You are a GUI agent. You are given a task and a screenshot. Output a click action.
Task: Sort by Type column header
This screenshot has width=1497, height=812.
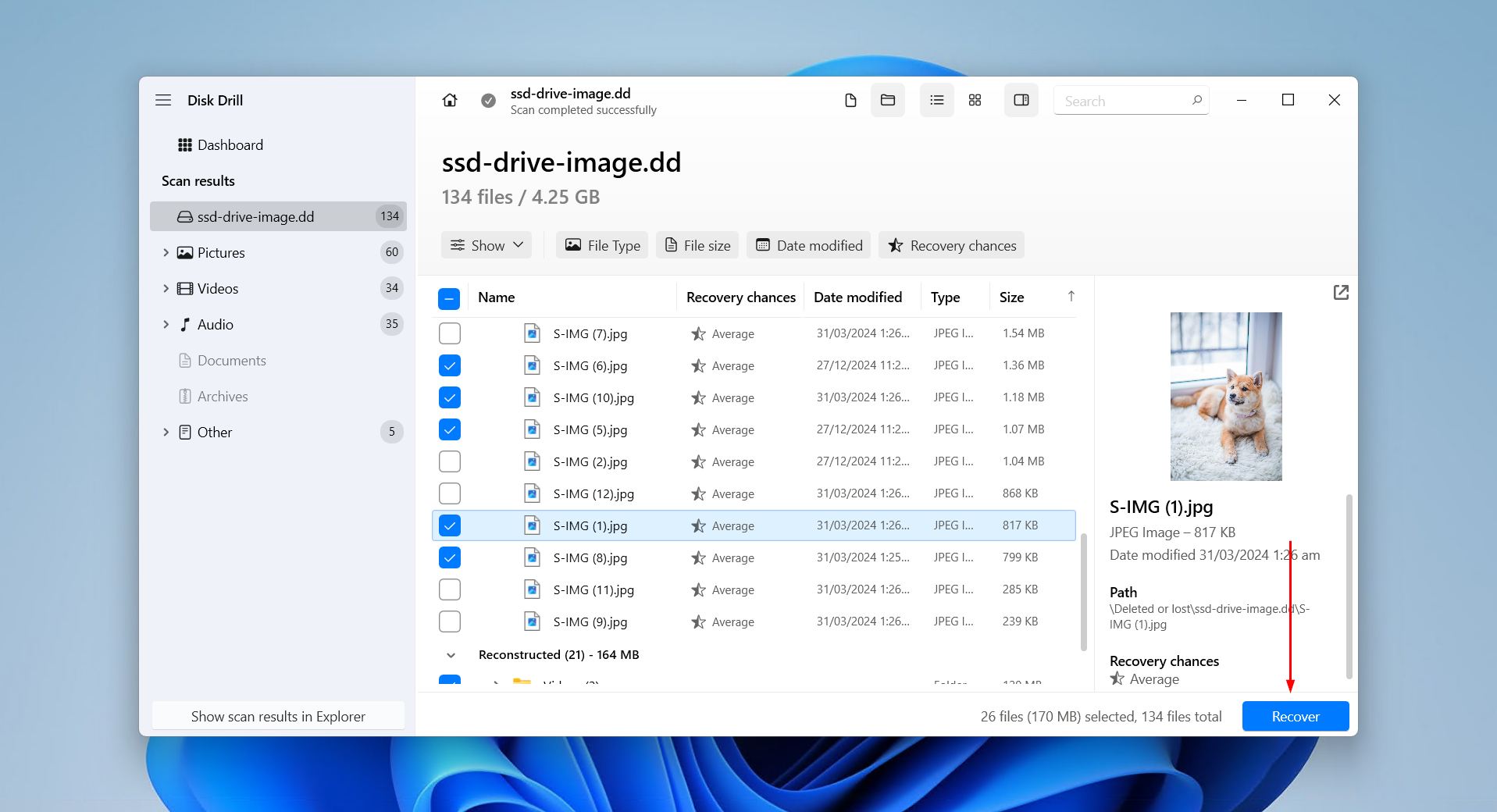(x=945, y=297)
